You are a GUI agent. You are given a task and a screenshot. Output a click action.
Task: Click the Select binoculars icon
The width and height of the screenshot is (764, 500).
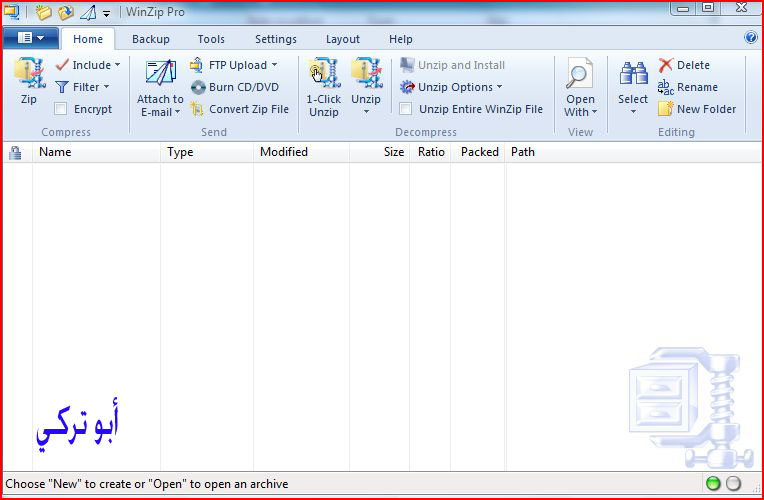coord(633,73)
